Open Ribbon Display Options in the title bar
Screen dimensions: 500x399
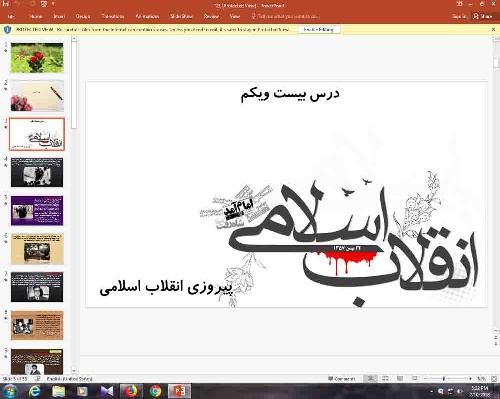(x=459, y=4)
